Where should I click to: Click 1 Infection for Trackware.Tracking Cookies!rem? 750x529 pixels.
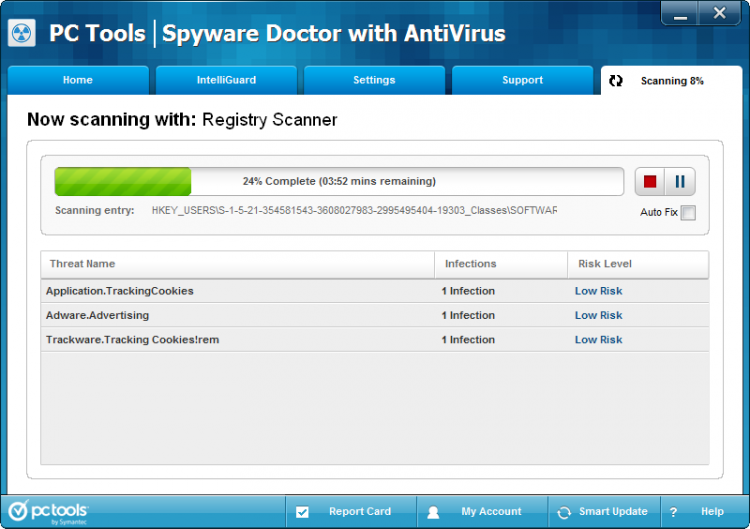pos(468,340)
